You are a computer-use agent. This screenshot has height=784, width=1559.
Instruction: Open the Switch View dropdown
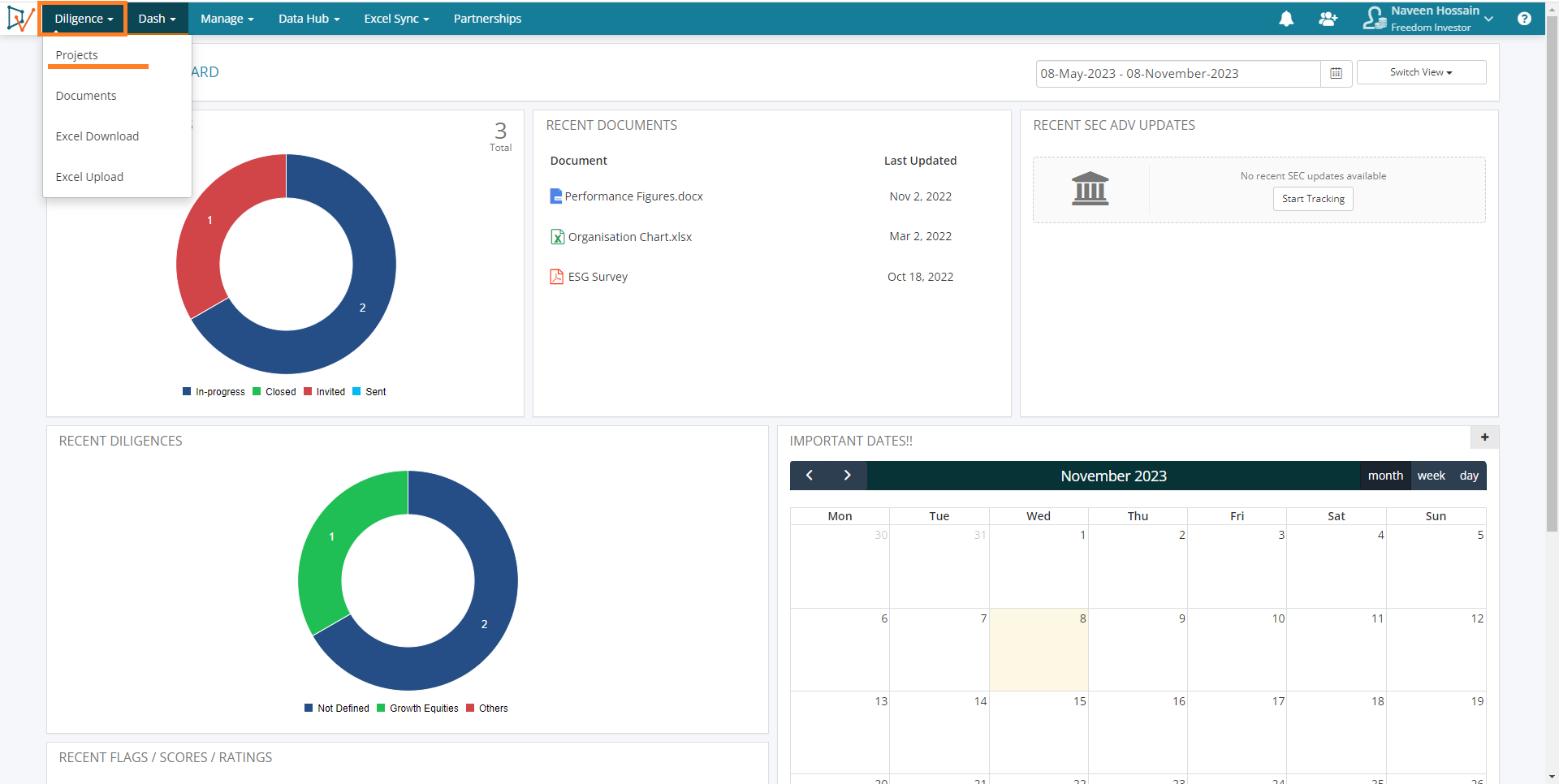tap(1421, 72)
